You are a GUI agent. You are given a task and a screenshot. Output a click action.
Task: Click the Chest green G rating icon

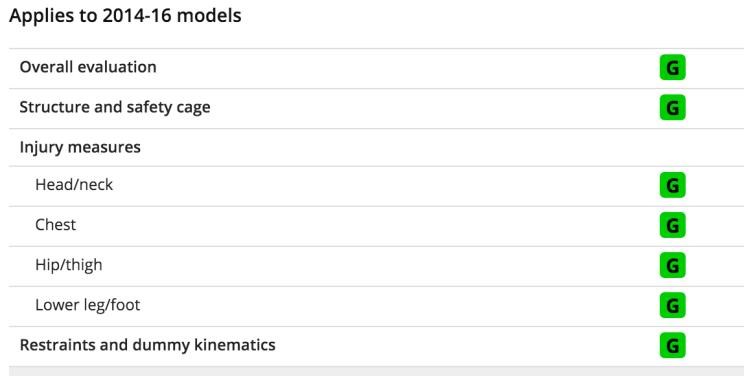672,226
